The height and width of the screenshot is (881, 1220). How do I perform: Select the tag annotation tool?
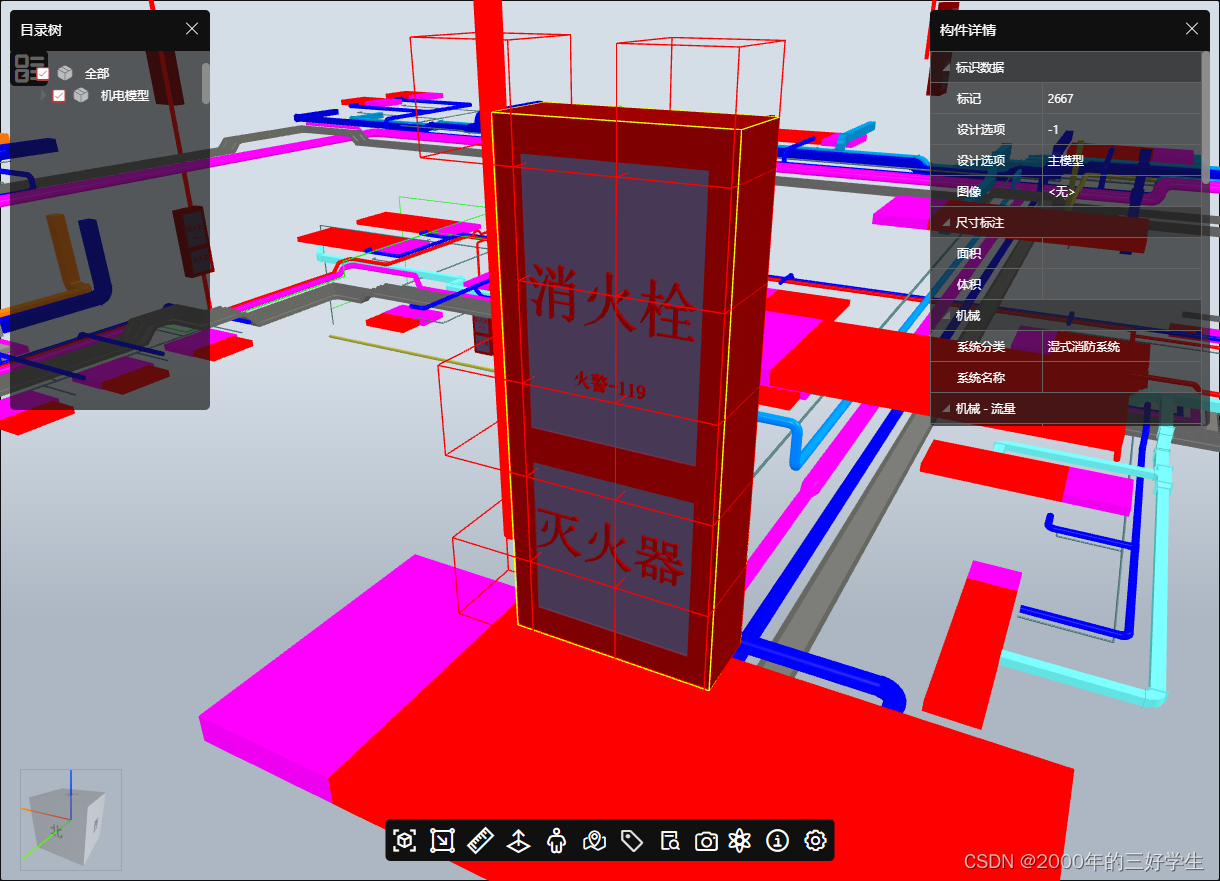pos(632,841)
